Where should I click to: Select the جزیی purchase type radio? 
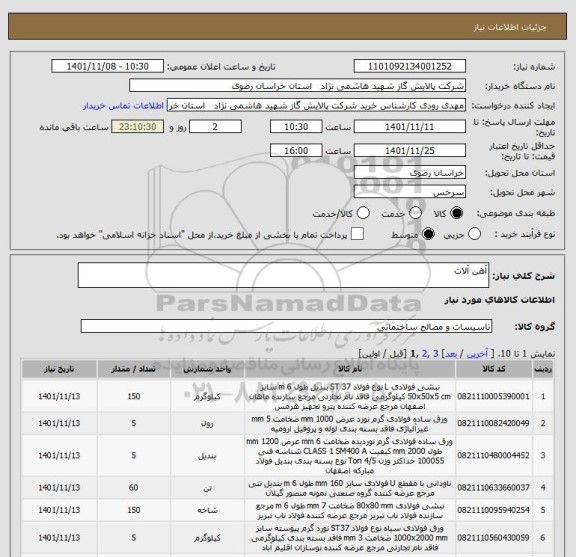coord(474,234)
